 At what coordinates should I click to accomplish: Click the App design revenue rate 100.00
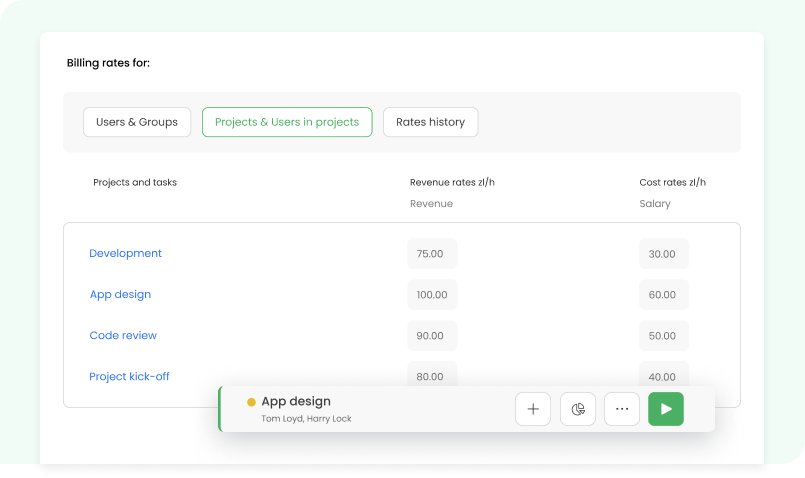click(x=431, y=295)
